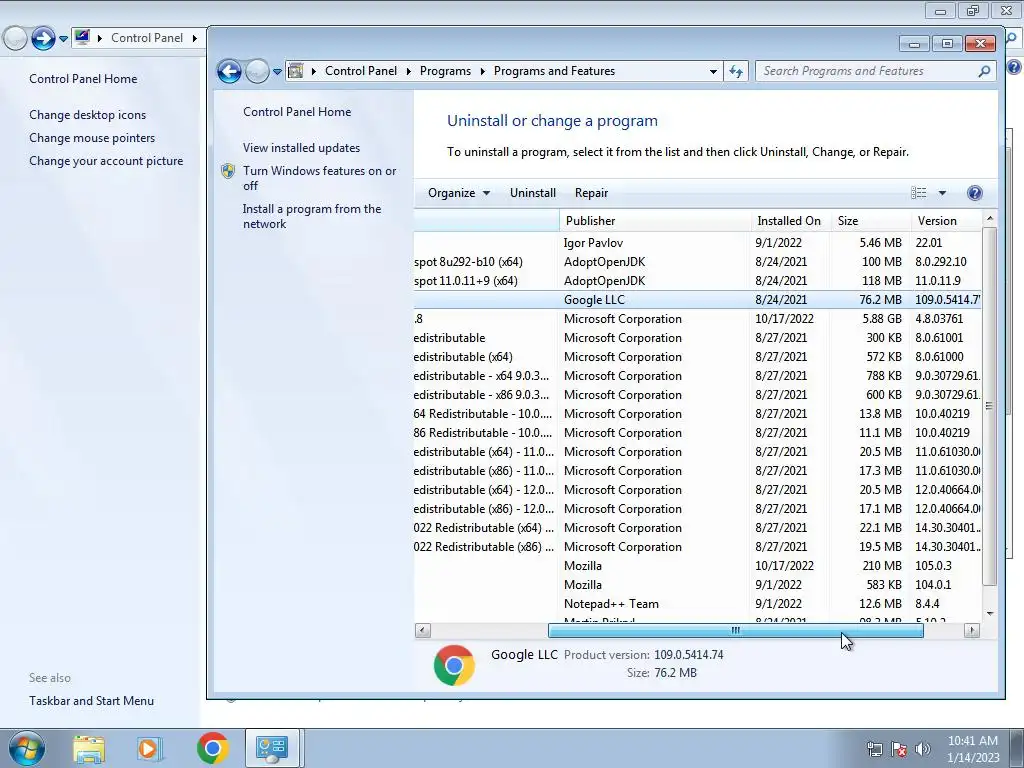Click the Control Panel taskbar button

coord(272,748)
